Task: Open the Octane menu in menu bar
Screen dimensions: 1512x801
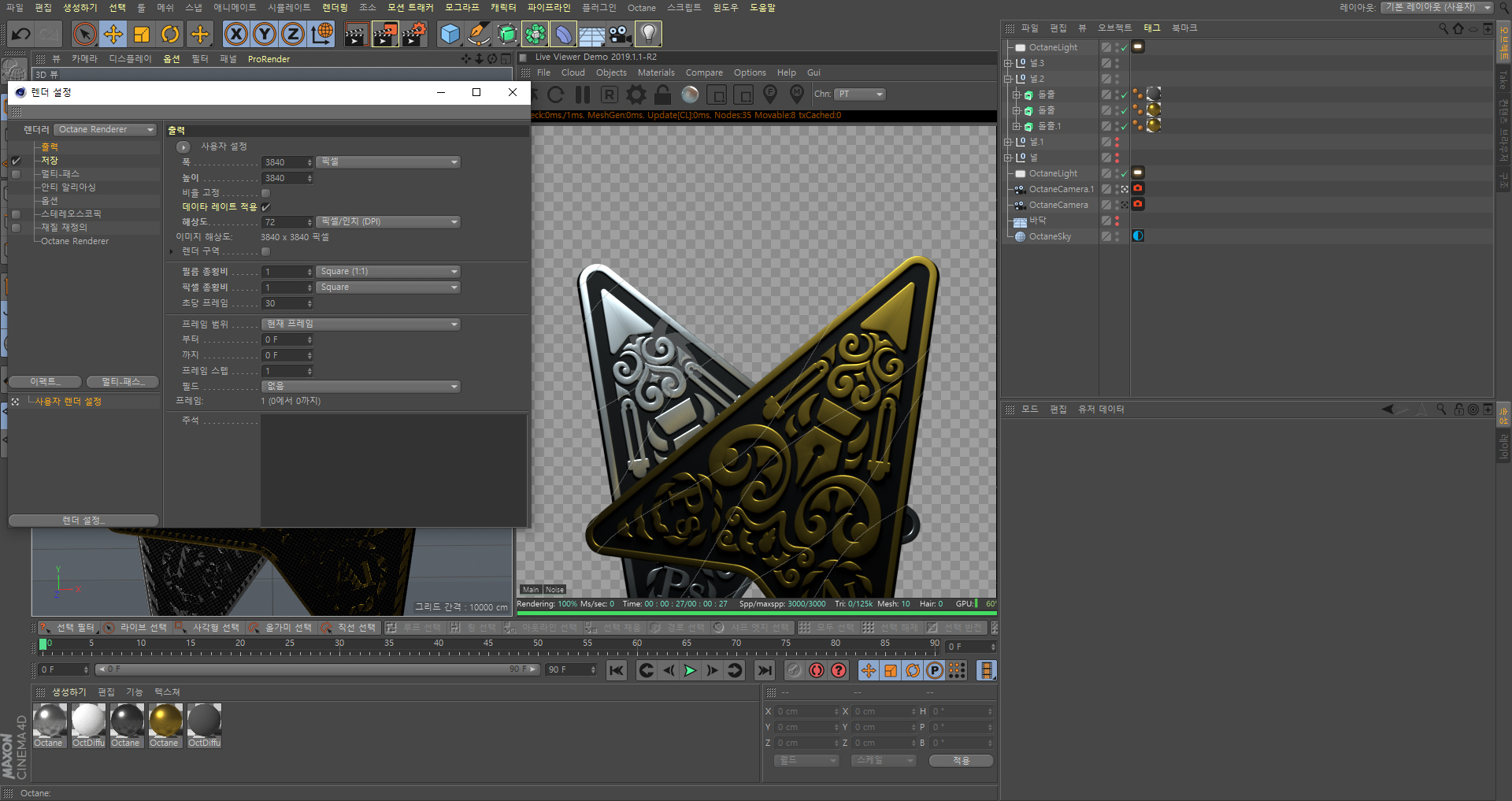Action: pyautogui.click(x=642, y=8)
